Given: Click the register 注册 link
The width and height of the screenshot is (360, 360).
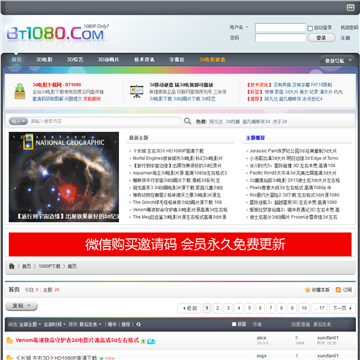Looking at the screenshot, I should pos(345,38).
